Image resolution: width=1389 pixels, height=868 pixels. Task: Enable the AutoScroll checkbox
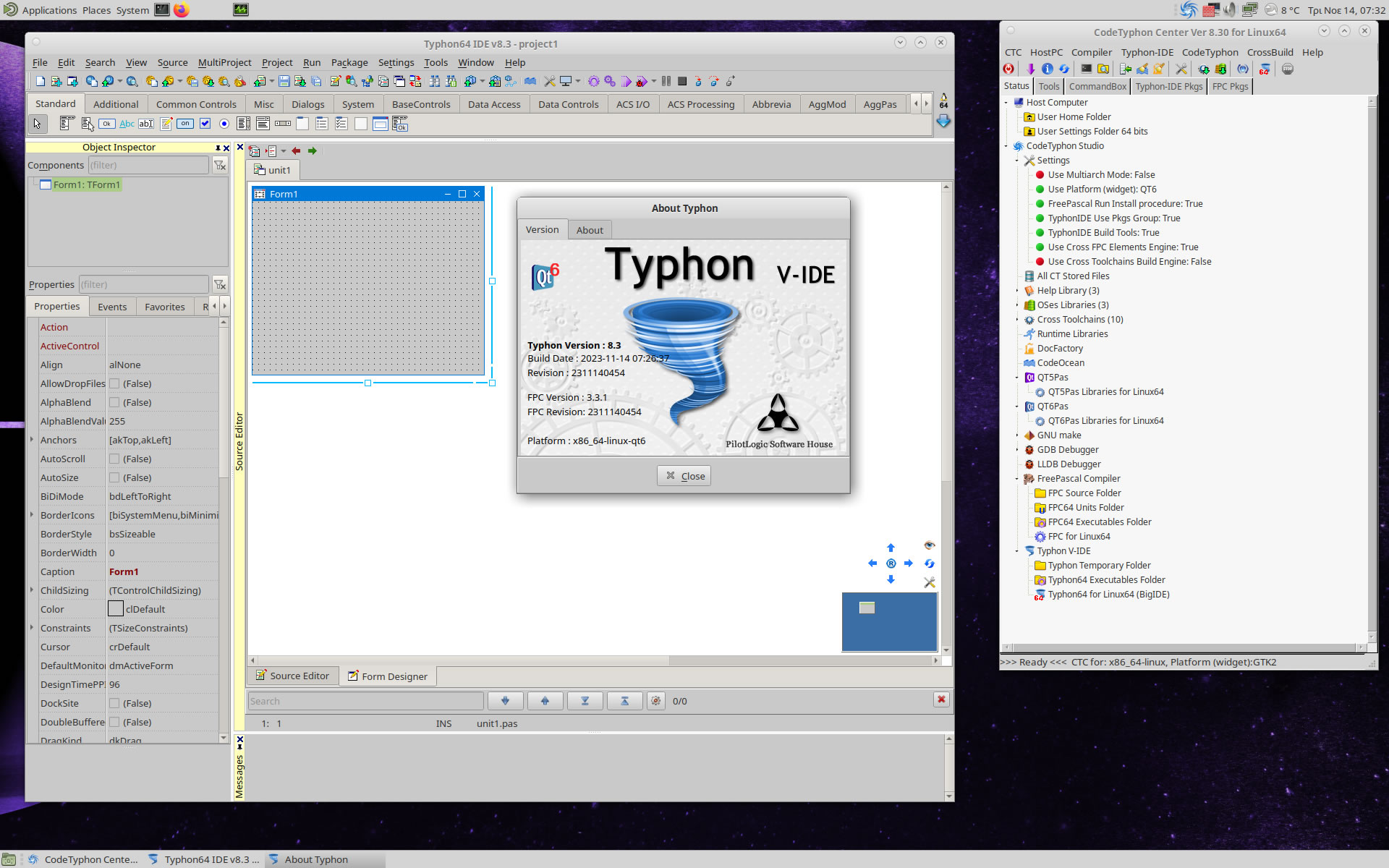114,459
